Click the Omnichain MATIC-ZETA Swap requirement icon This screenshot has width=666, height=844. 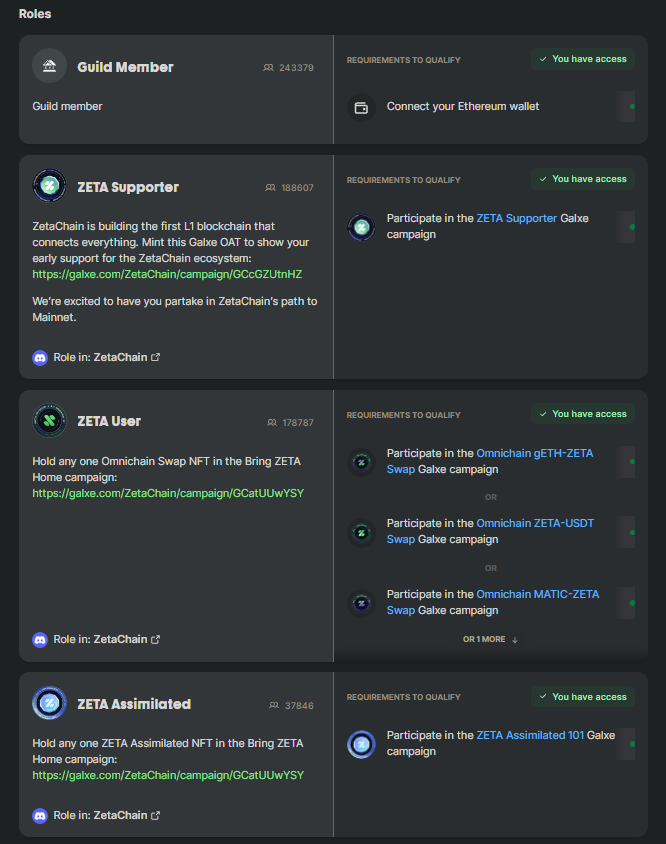361,603
